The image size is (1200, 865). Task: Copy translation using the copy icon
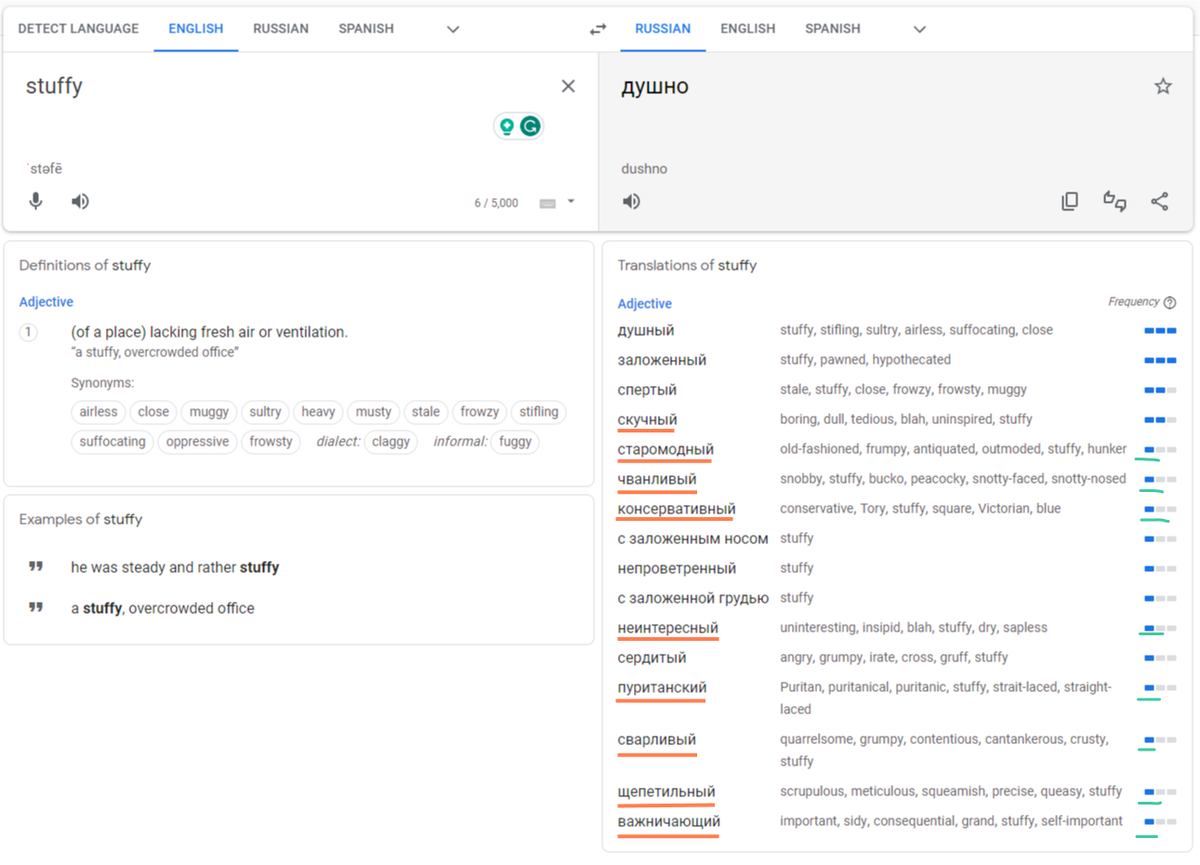tap(1070, 201)
